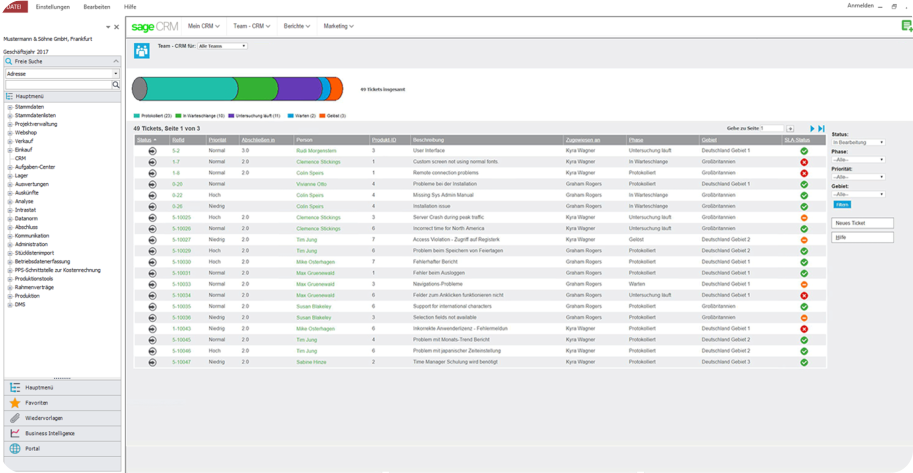Screen dimensions: 913x473
Task: Open Hauptmenü entry in the bottom panel
Action: tap(63, 387)
